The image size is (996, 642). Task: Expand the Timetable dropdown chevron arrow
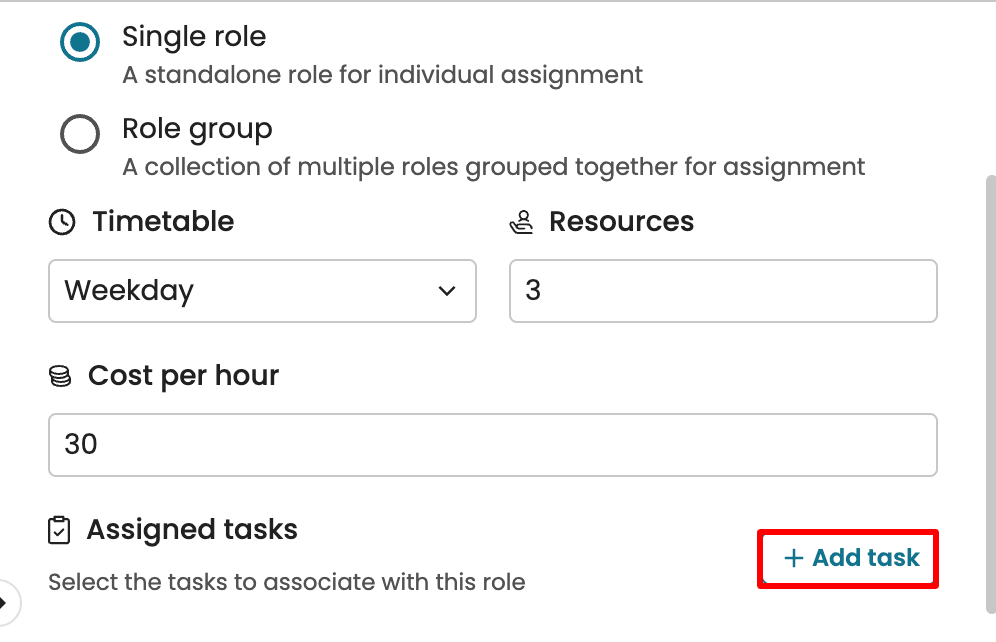446,291
